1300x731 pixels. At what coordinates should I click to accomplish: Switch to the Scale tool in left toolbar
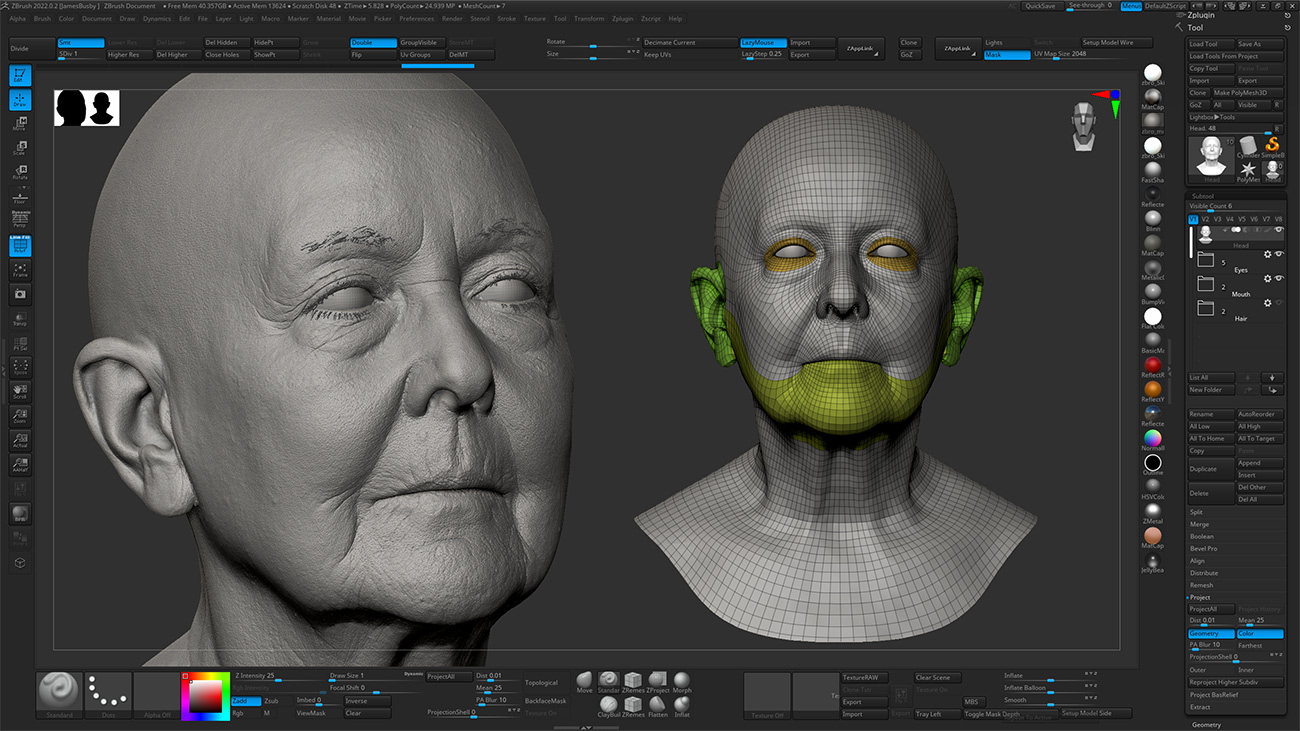(20, 148)
